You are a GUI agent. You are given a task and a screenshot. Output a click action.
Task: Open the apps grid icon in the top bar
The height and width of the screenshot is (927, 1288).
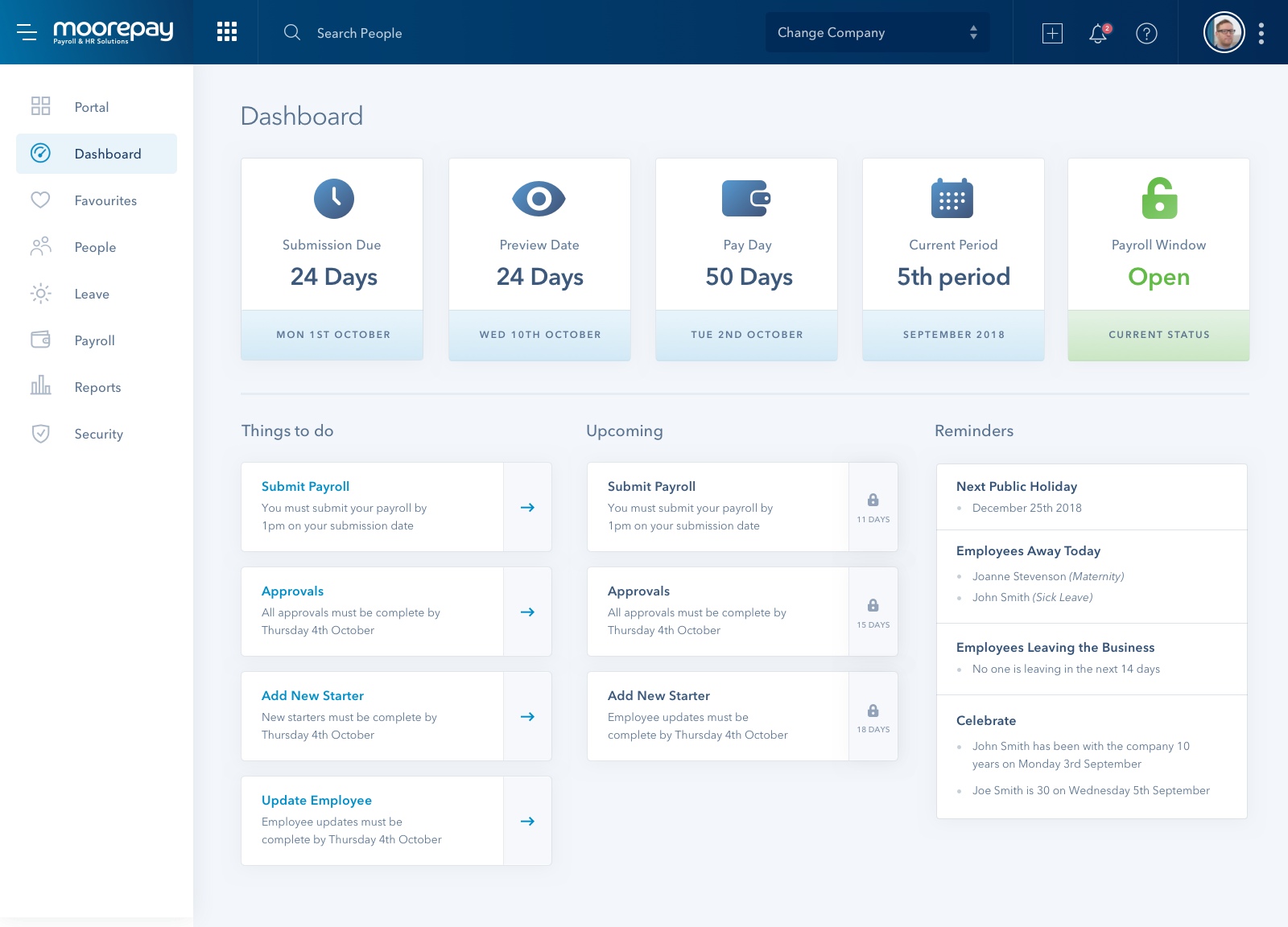pyautogui.click(x=226, y=31)
